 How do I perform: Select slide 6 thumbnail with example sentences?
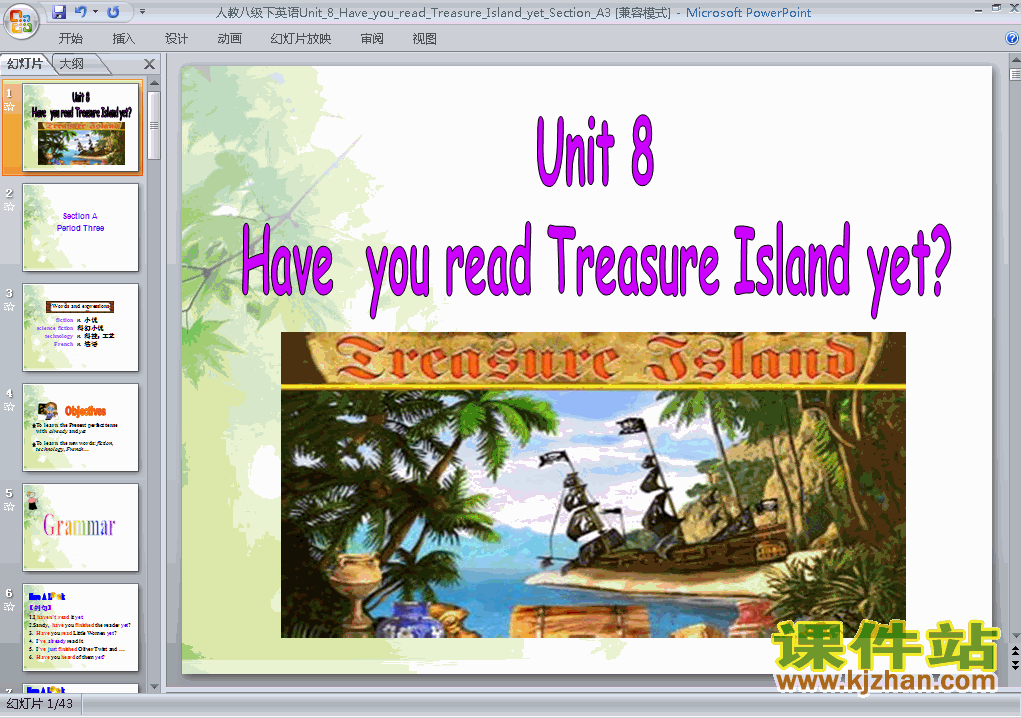point(81,628)
